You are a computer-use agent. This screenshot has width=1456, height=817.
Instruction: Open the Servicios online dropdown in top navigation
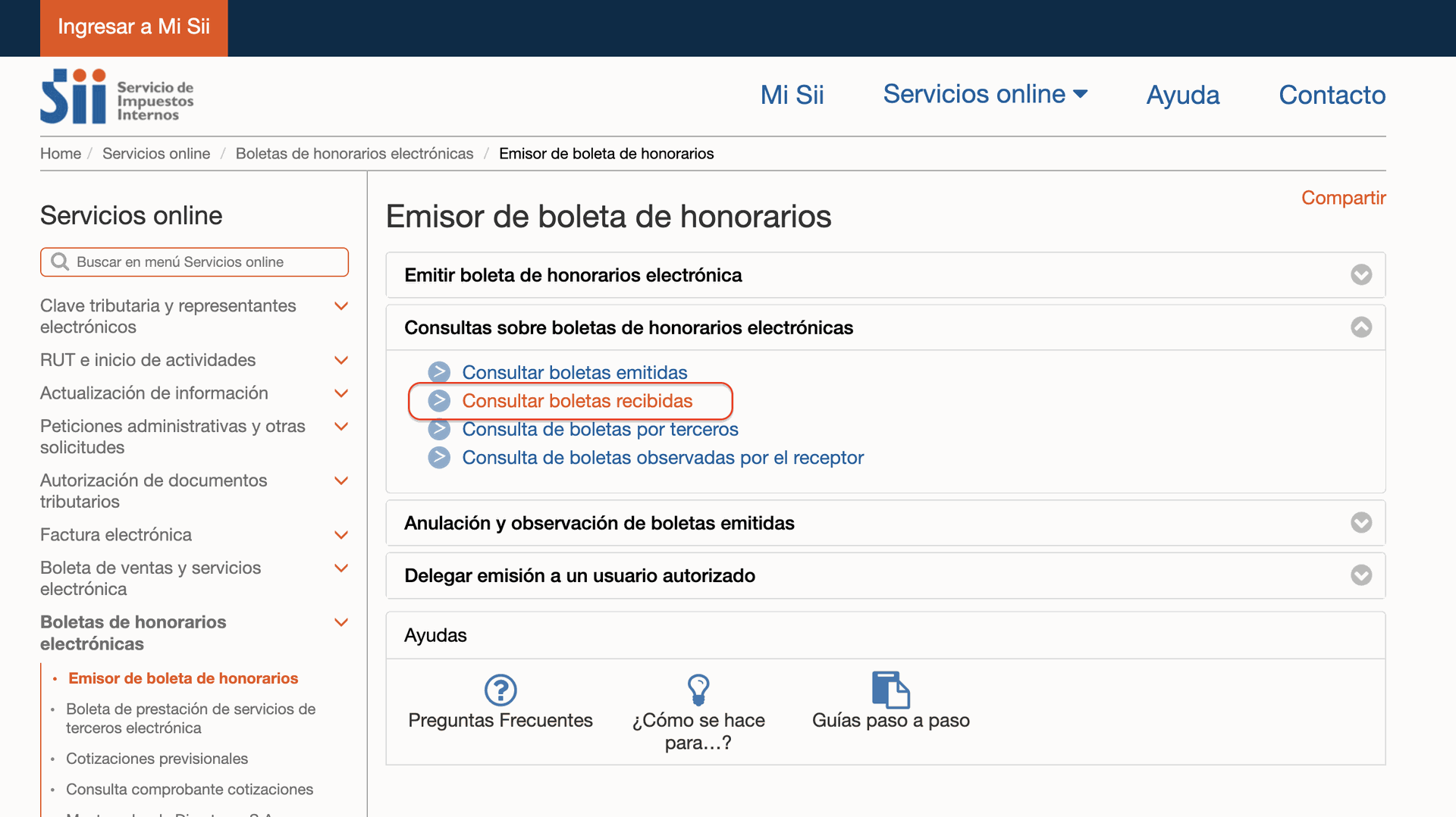pos(985,94)
